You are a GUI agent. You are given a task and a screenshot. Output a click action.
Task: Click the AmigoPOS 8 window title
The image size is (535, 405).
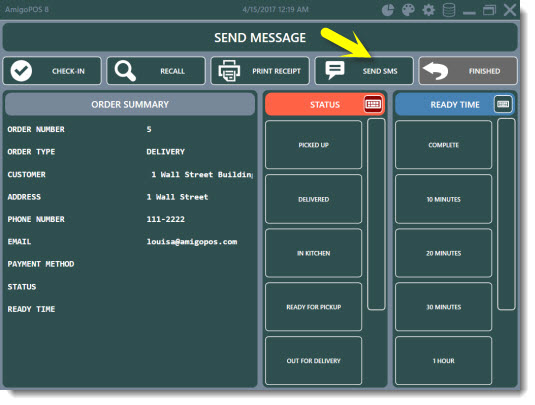click(27, 9)
